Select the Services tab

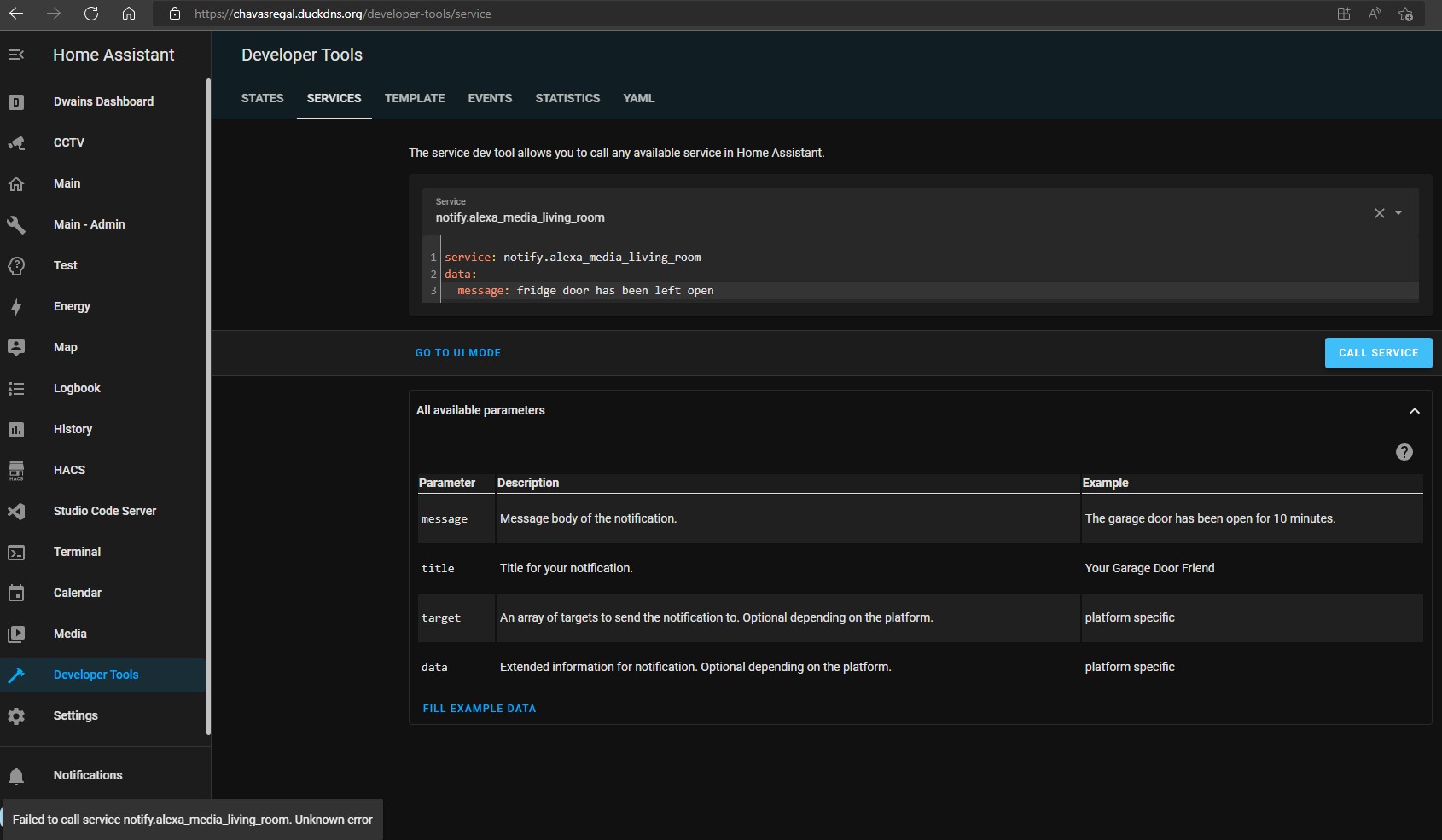pos(334,98)
